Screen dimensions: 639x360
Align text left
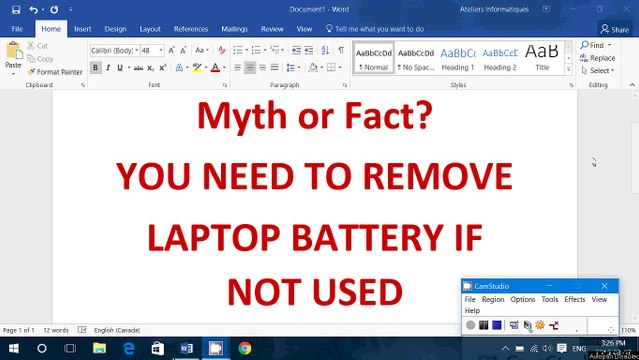(x=238, y=68)
